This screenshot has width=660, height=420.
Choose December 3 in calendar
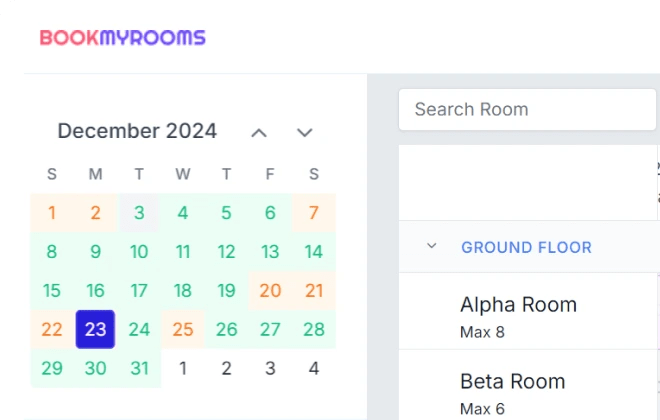click(x=139, y=213)
